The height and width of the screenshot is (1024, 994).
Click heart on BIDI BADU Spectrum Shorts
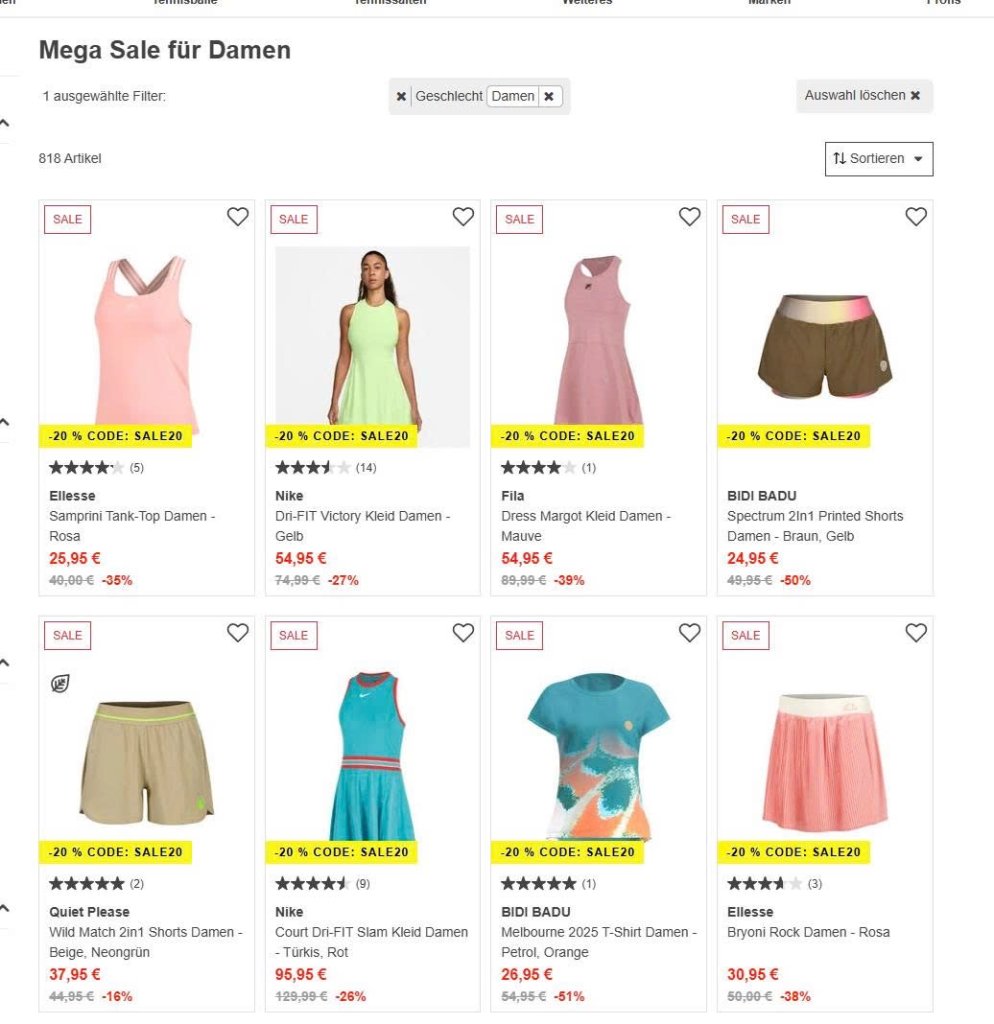(916, 217)
